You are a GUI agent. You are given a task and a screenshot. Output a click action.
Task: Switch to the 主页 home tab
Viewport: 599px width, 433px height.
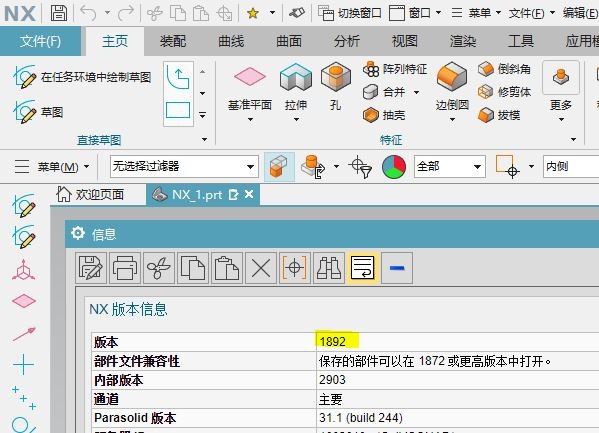[x=115, y=41]
